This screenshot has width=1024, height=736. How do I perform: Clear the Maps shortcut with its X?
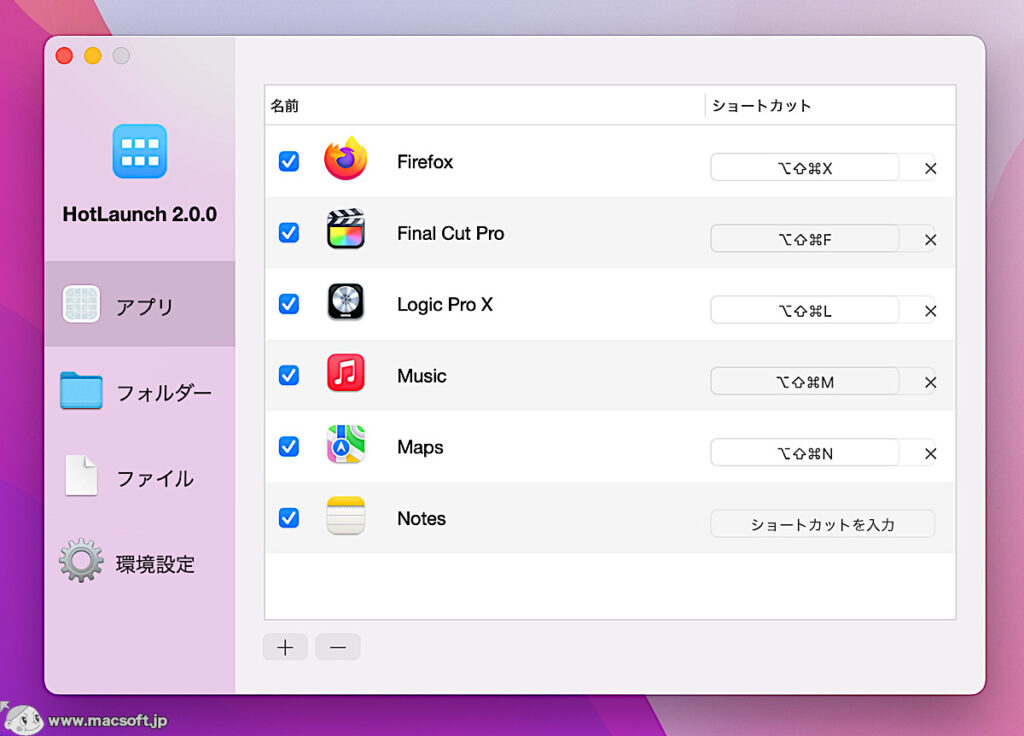(x=931, y=453)
